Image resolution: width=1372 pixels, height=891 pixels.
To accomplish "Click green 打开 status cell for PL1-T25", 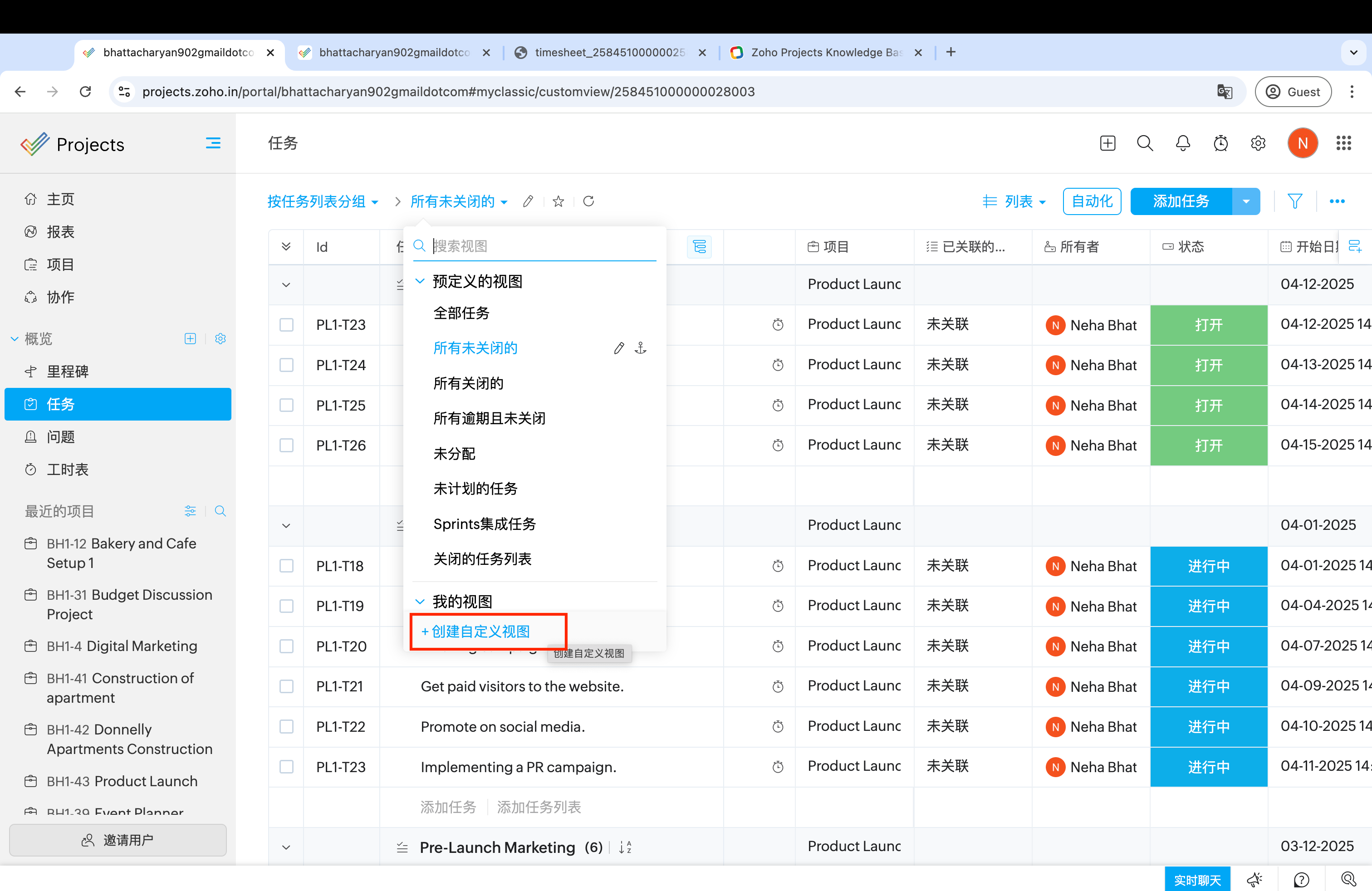I will coord(1208,405).
